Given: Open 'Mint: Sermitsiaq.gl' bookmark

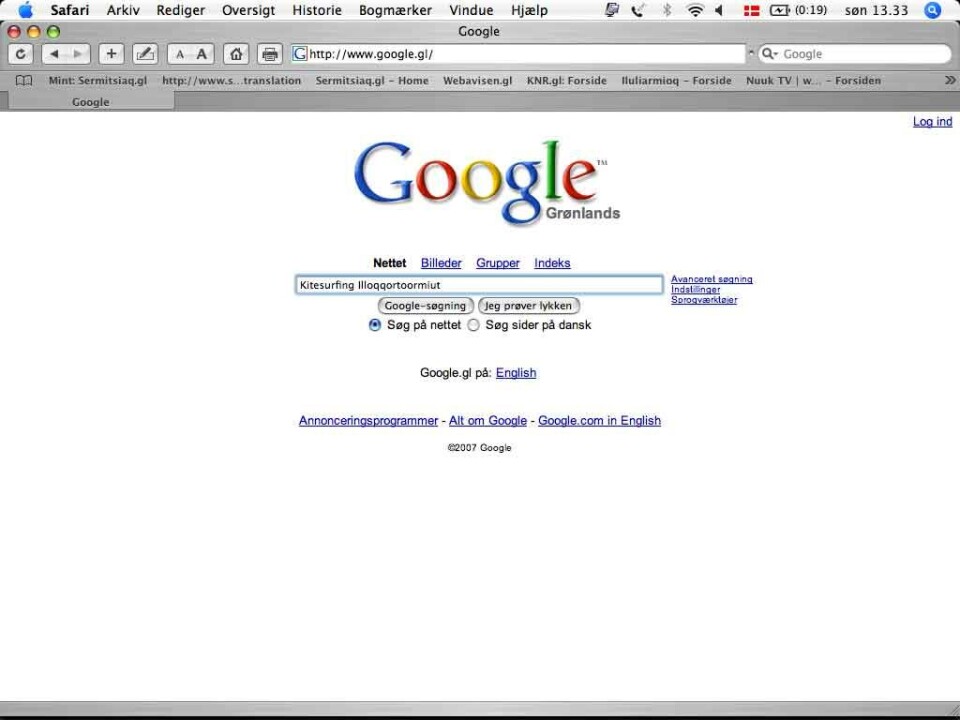Looking at the screenshot, I should pos(98,80).
